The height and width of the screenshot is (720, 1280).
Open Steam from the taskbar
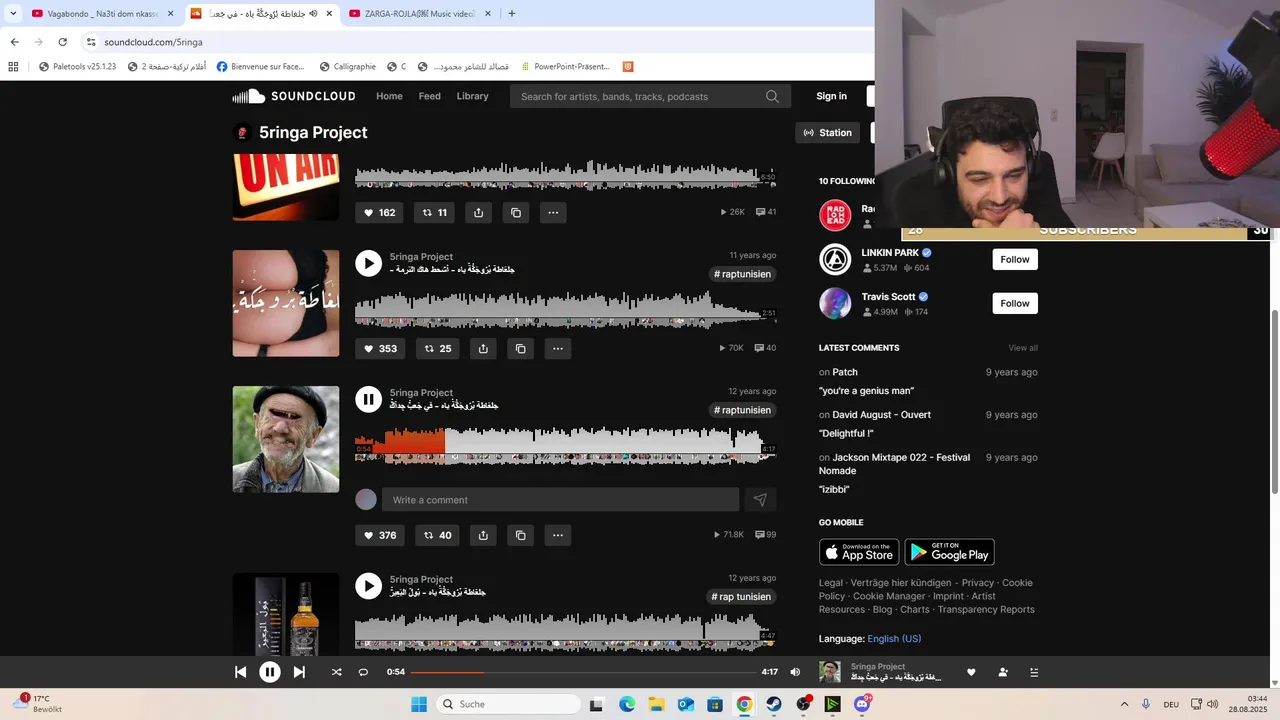coord(774,704)
